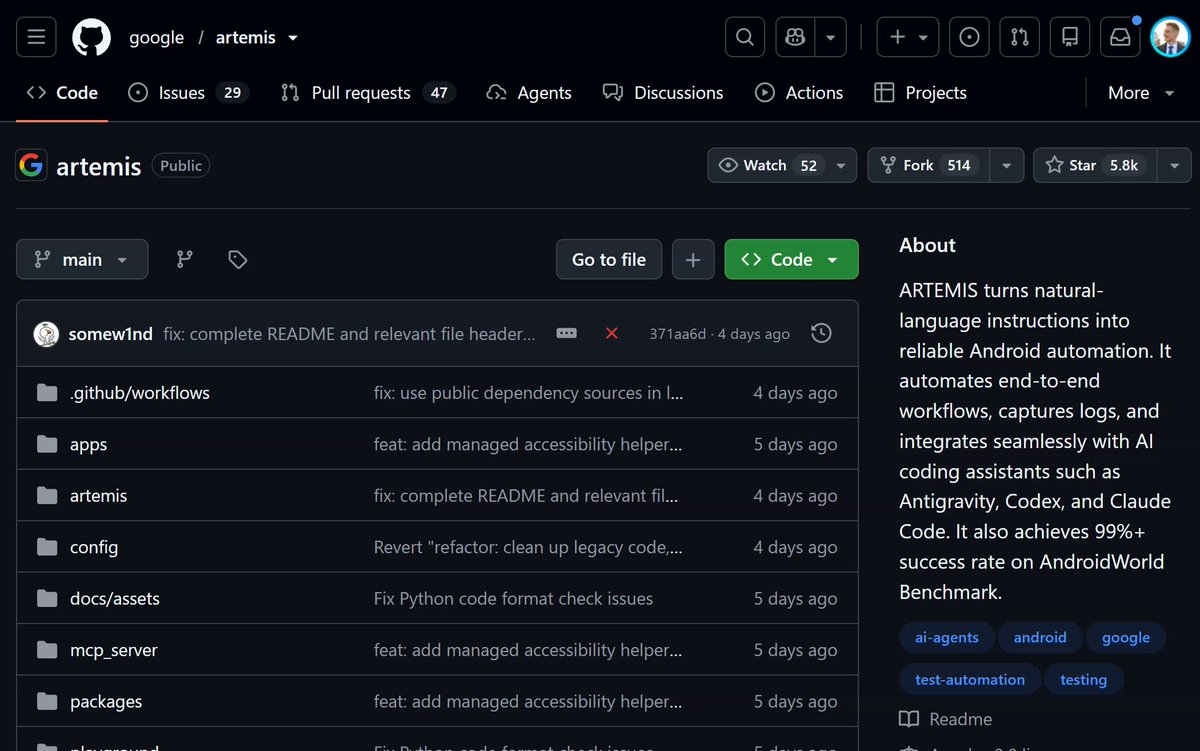Open the search magnifier button
Viewport: 1200px width, 751px height.
coord(745,37)
